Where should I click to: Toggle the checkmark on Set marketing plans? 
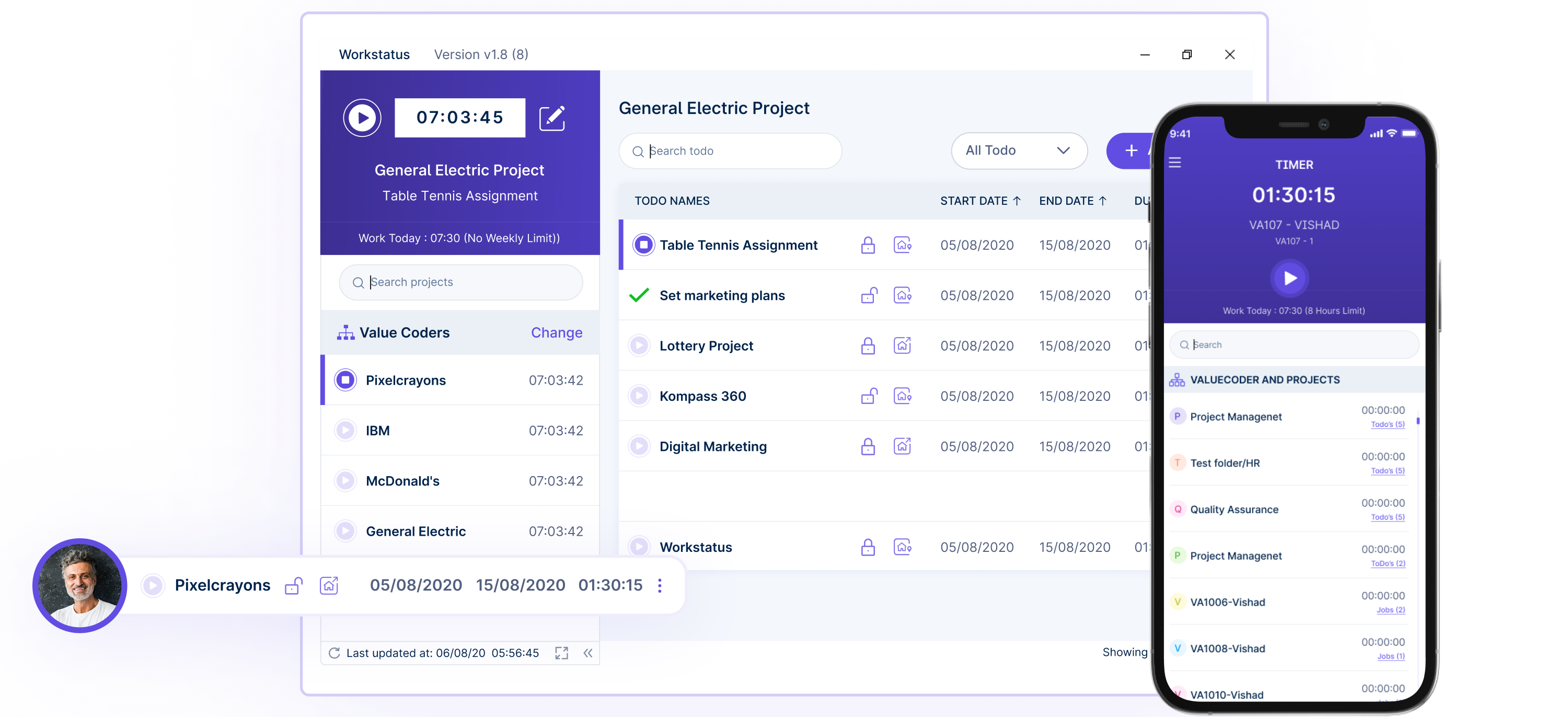point(638,295)
